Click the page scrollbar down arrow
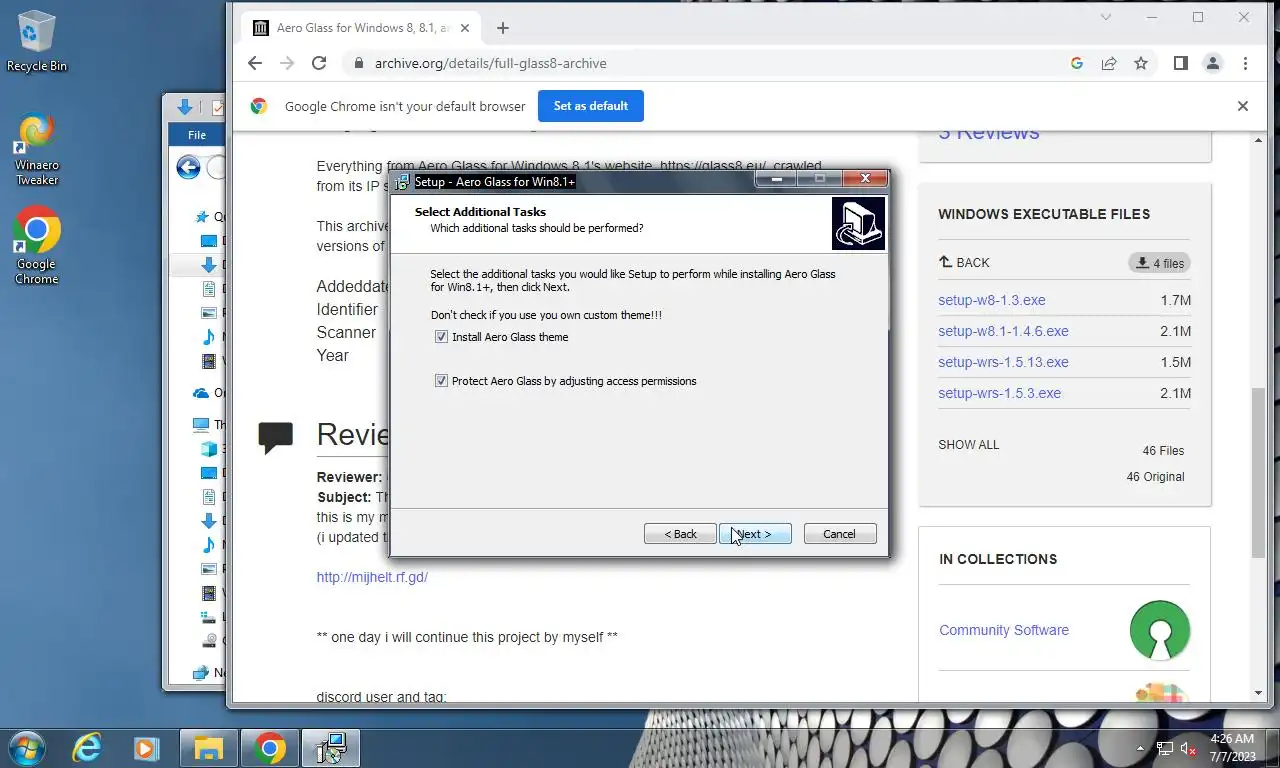This screenshot has height=768, width=1280. click(x=1259, y=693)
